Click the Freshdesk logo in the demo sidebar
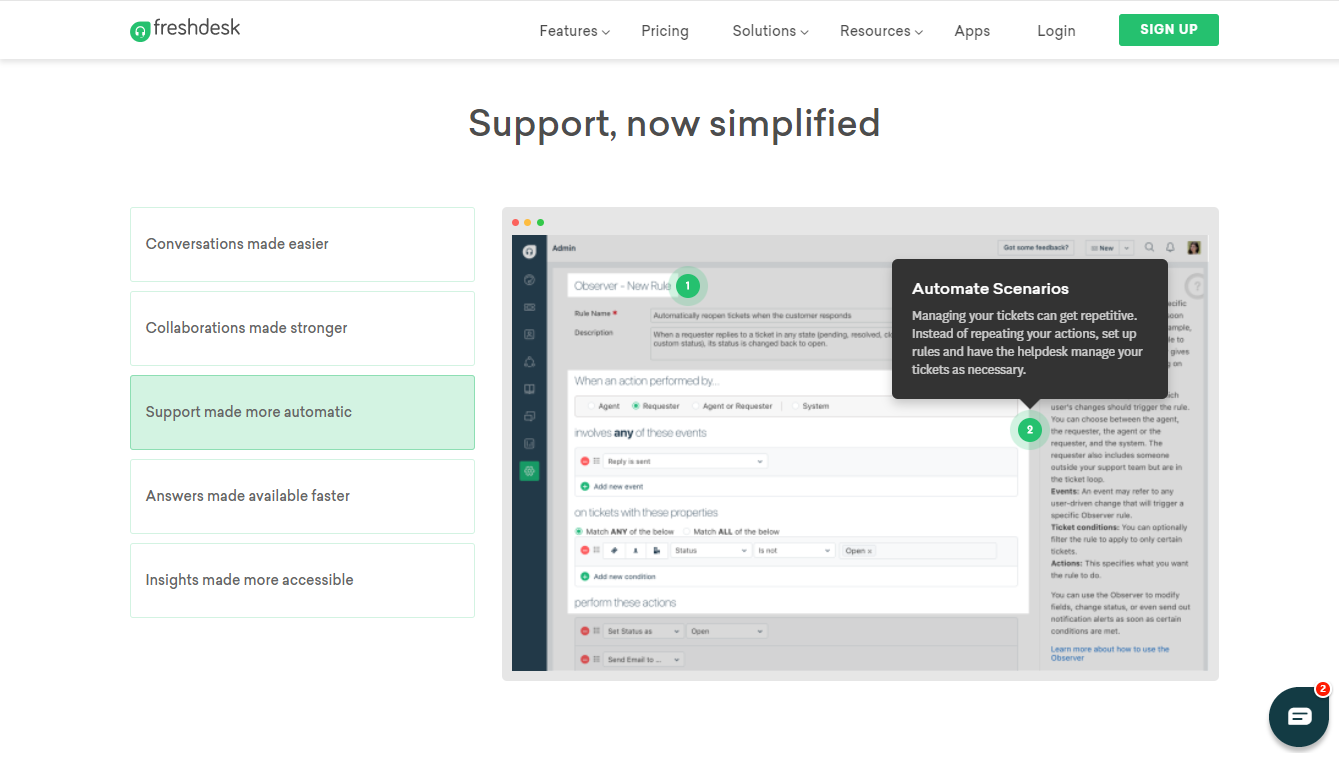Image resolution: width=1339 pixels, height=768 pixels. 529,251
